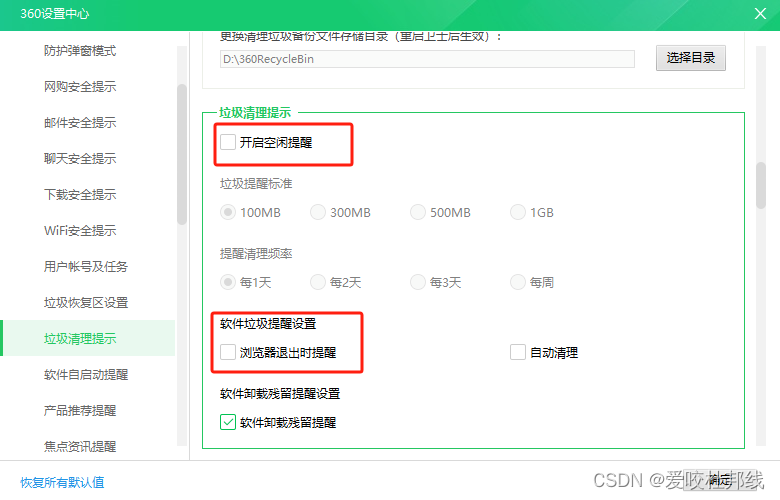Open WiFi安全提示 settings page
Screen dimensions: 780x500
click(80, 230)
